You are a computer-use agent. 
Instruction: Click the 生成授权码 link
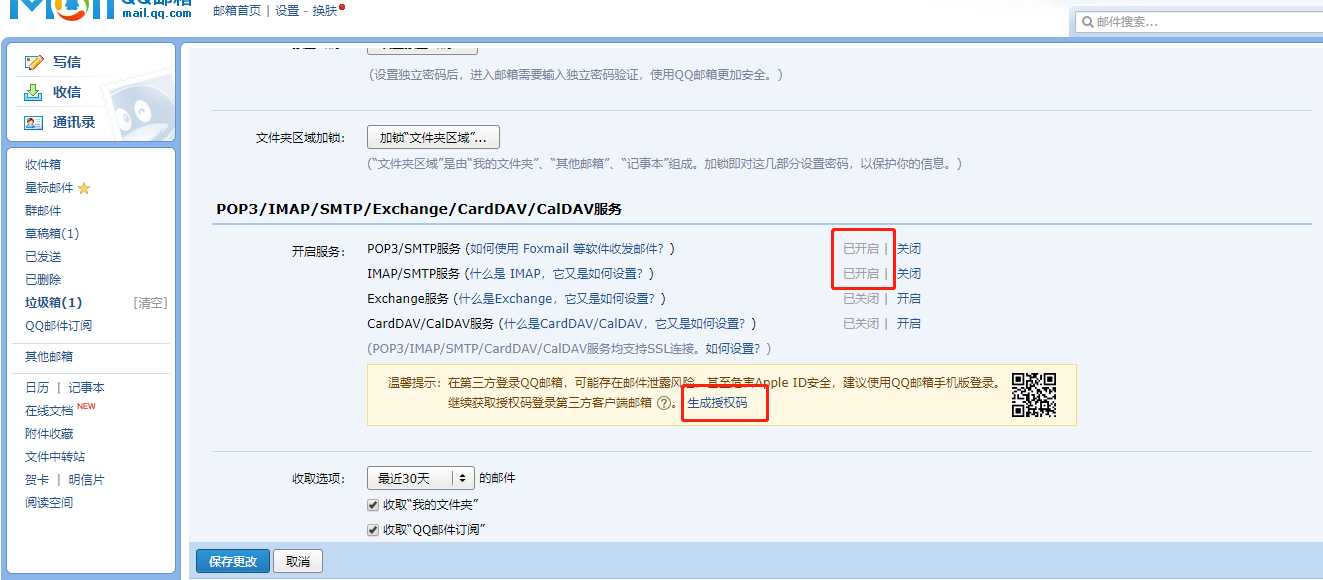click(x=717, y=403)
